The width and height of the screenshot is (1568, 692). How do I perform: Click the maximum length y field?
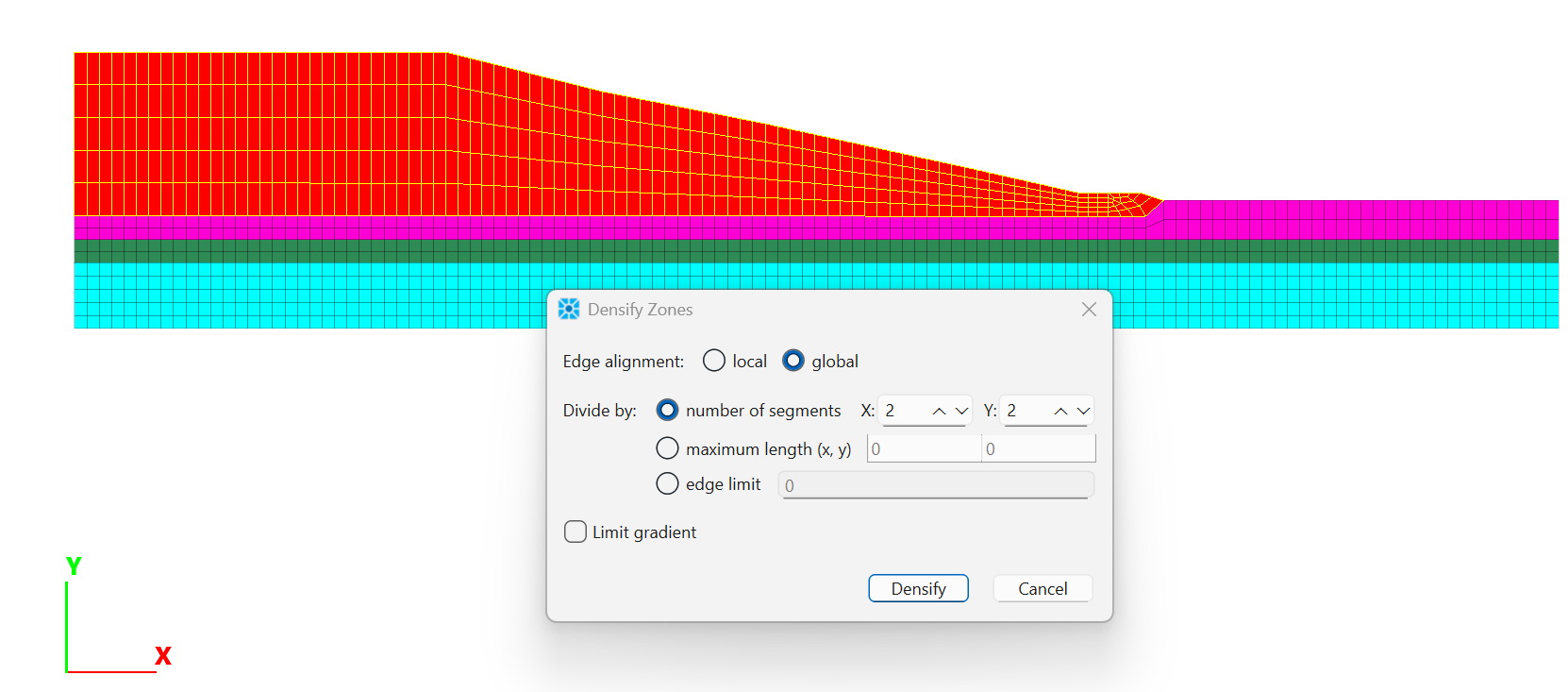pos(1039,448)
